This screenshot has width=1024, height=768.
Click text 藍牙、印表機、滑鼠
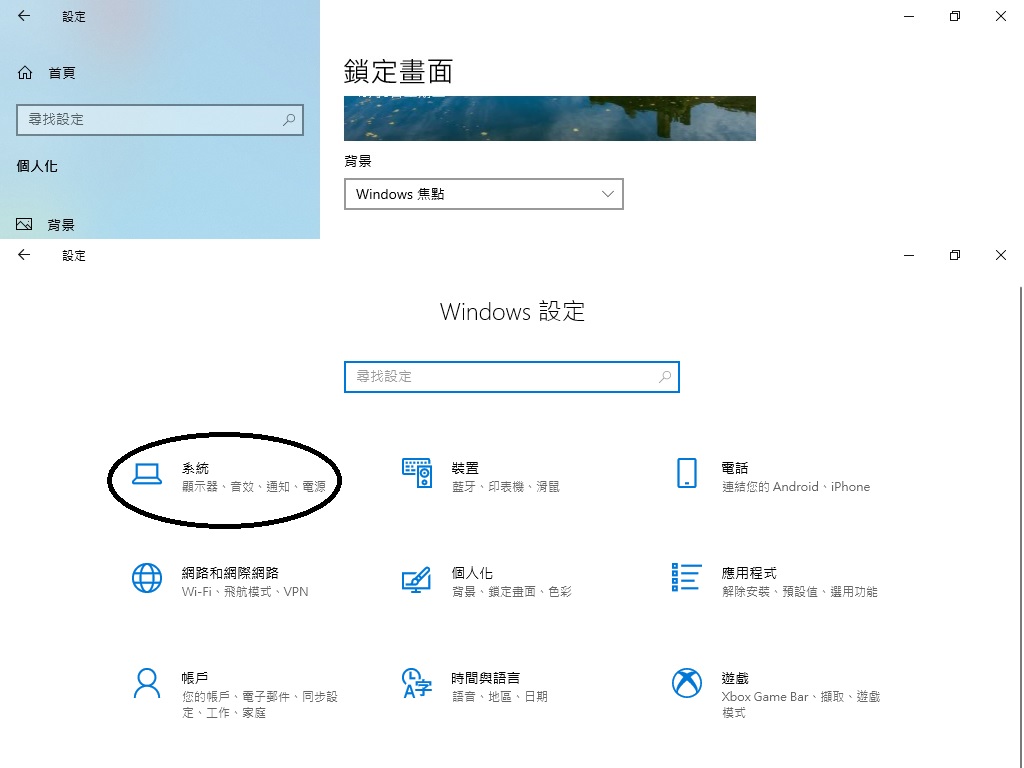(505, 487)
